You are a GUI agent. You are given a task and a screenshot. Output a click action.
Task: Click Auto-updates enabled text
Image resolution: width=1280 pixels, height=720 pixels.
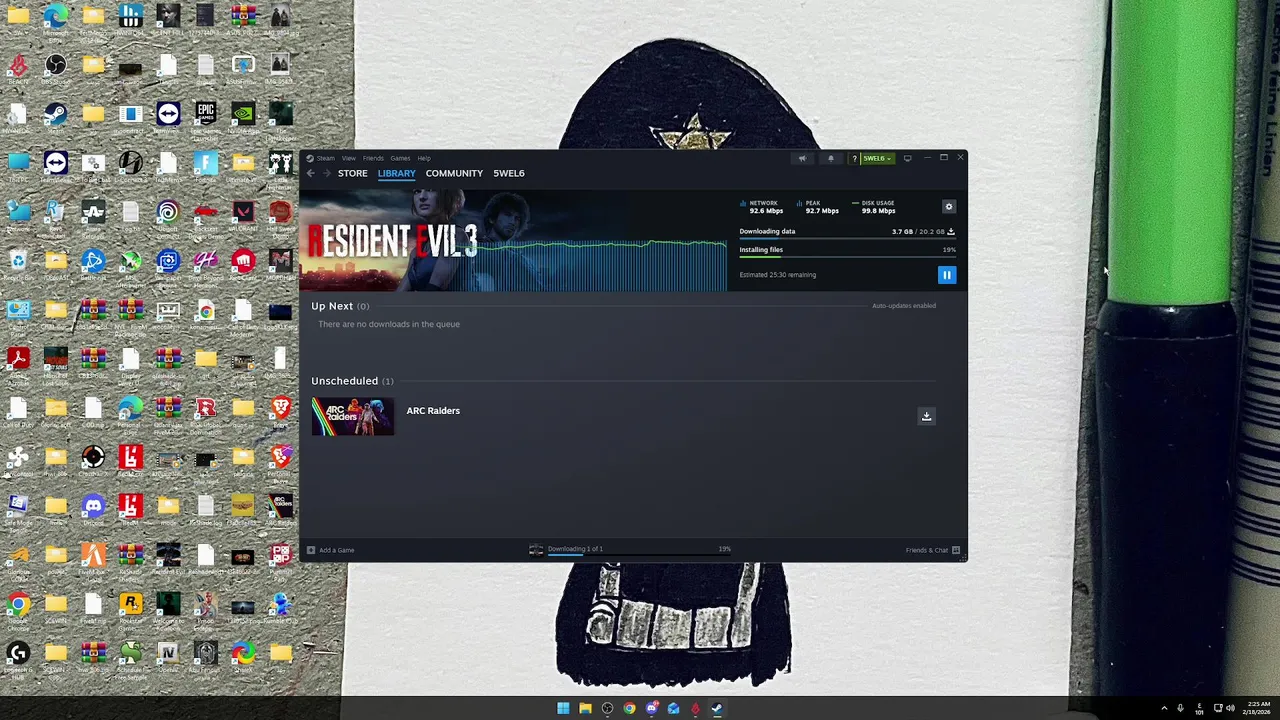point(904,306)
